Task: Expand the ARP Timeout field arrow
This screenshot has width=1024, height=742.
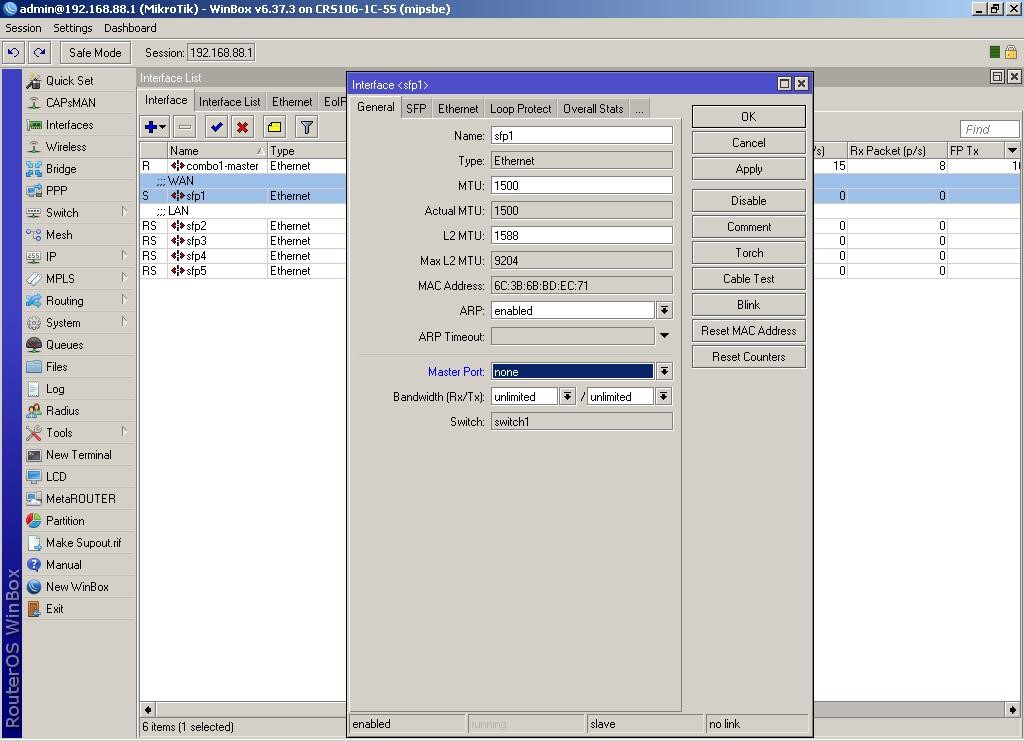Action: (x=664, y=337)
